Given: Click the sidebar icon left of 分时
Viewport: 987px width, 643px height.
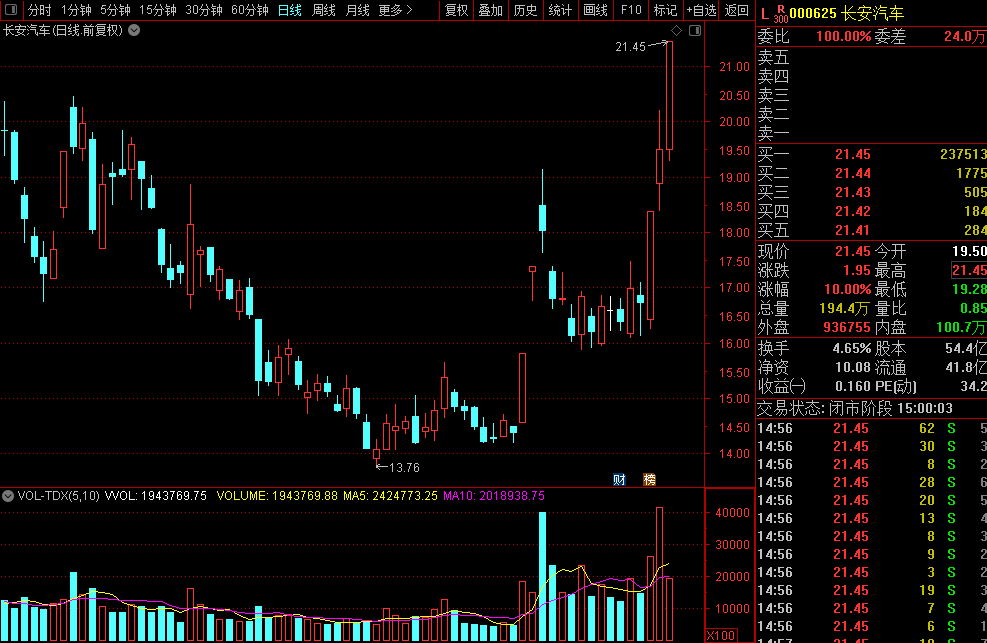Looking at the screenshot, I should click(x=11, y=10).
